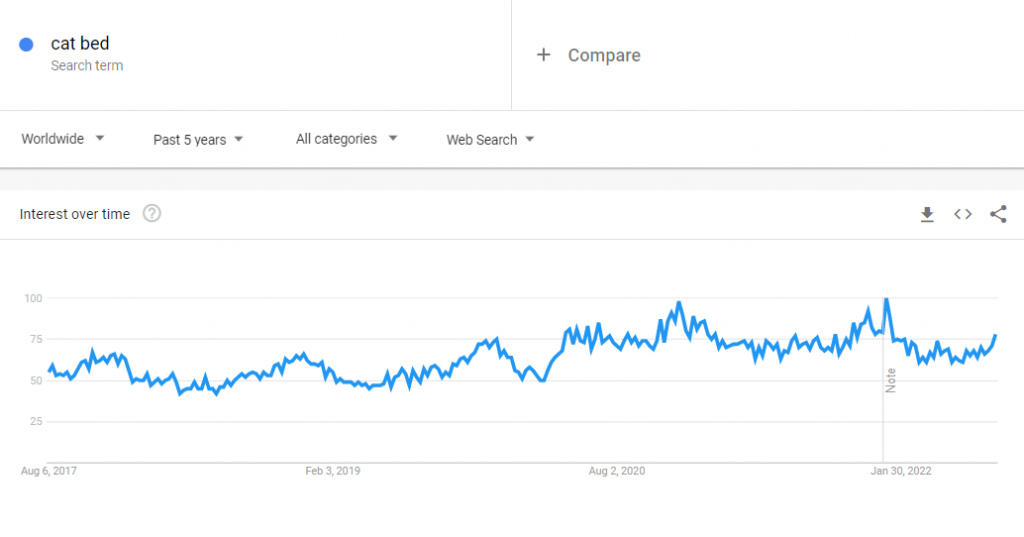Open help for Interest over time
This screenshot has width=1024, height=537.
(x=152, y=213)
